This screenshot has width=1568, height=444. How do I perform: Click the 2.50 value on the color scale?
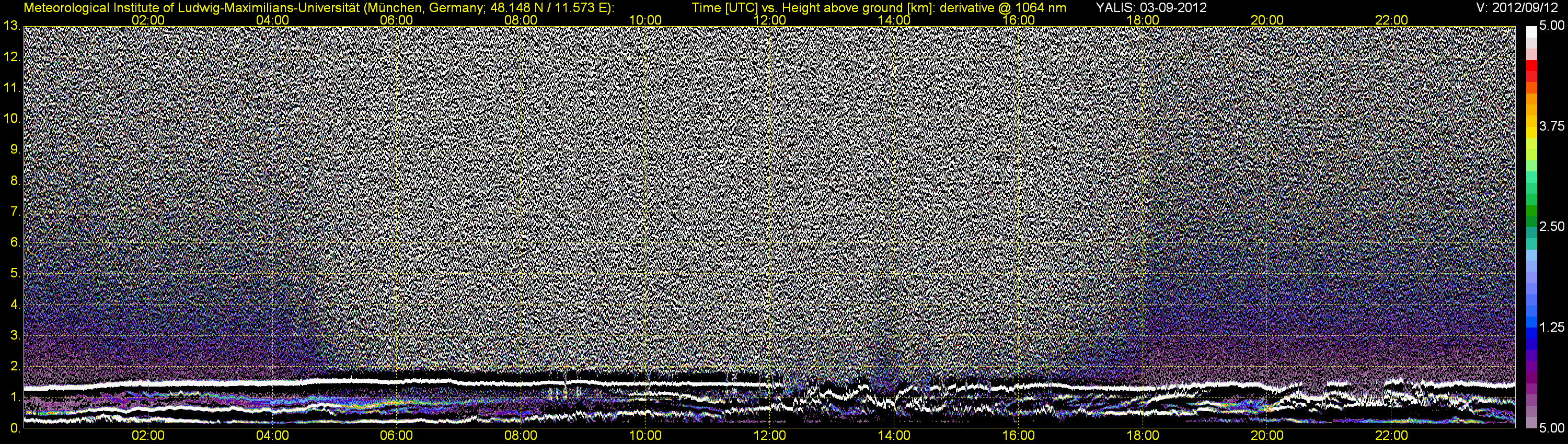1552,226
